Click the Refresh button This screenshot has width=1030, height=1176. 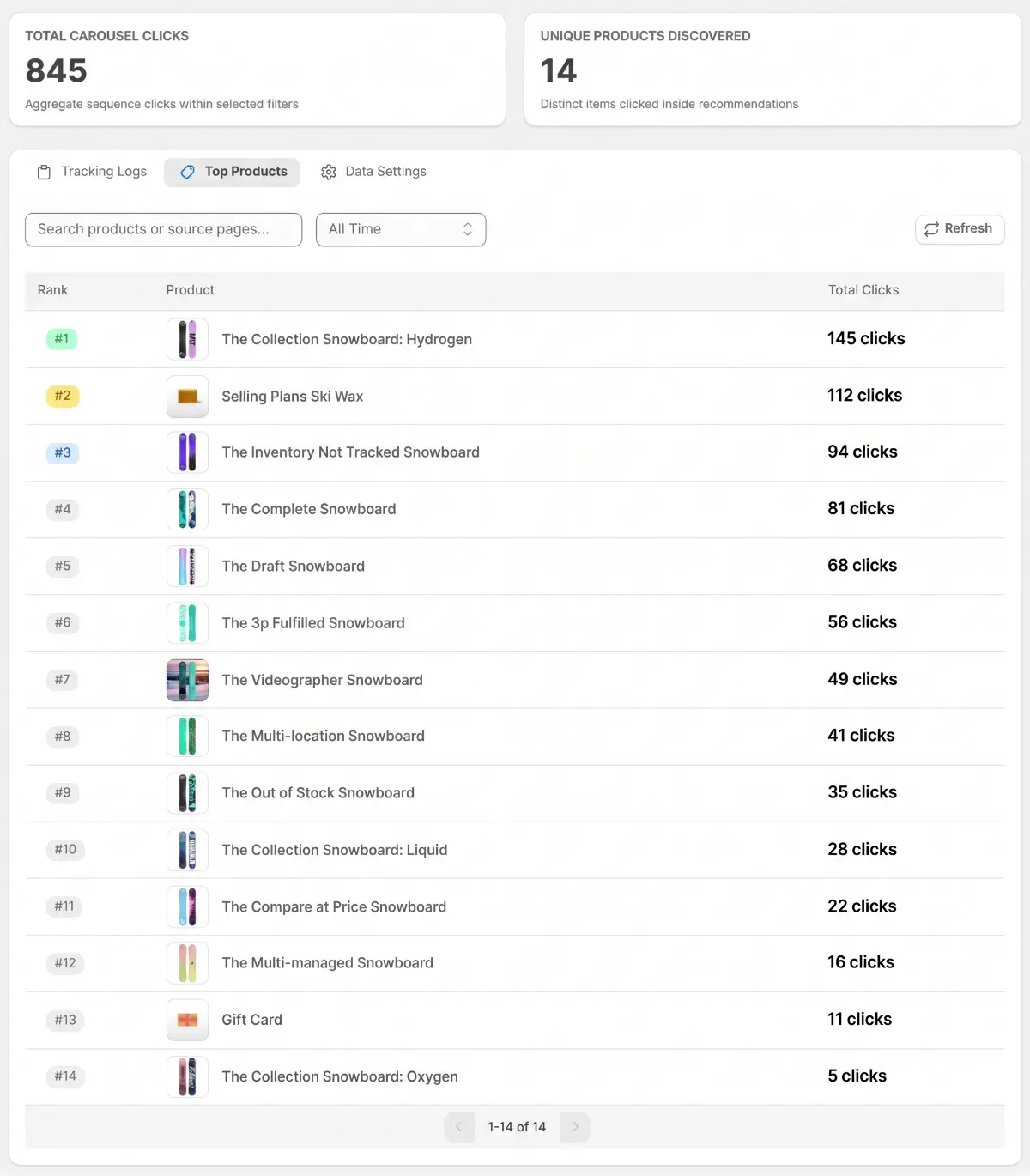click(x=960, y=229)
